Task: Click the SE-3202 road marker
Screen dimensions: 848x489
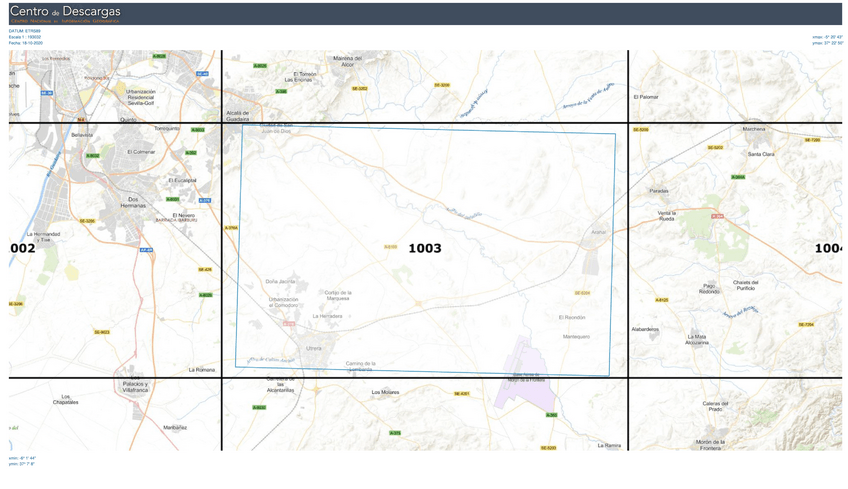Action: click(360, 88)
